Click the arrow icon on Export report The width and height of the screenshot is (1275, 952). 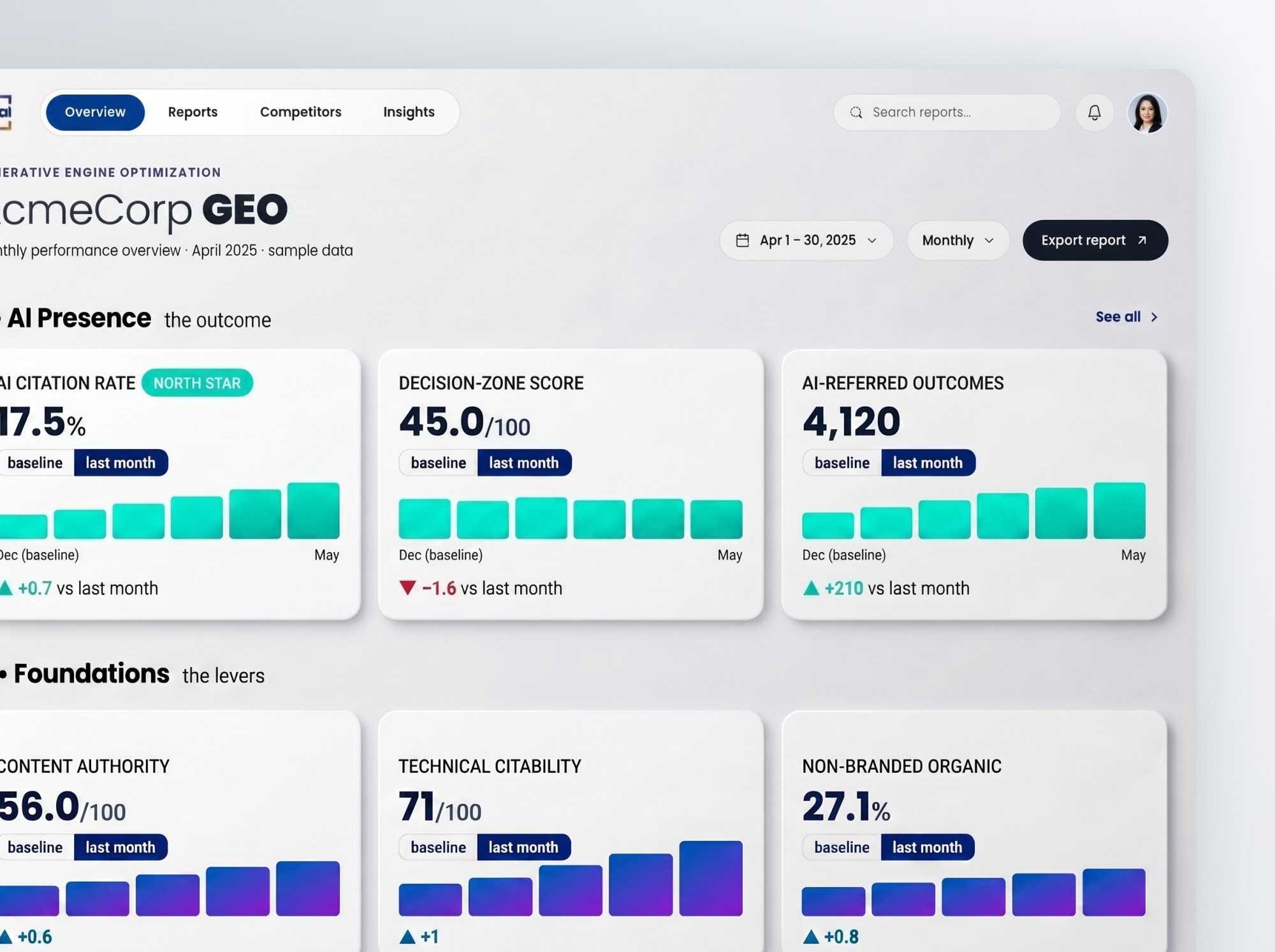[1142, 240]
